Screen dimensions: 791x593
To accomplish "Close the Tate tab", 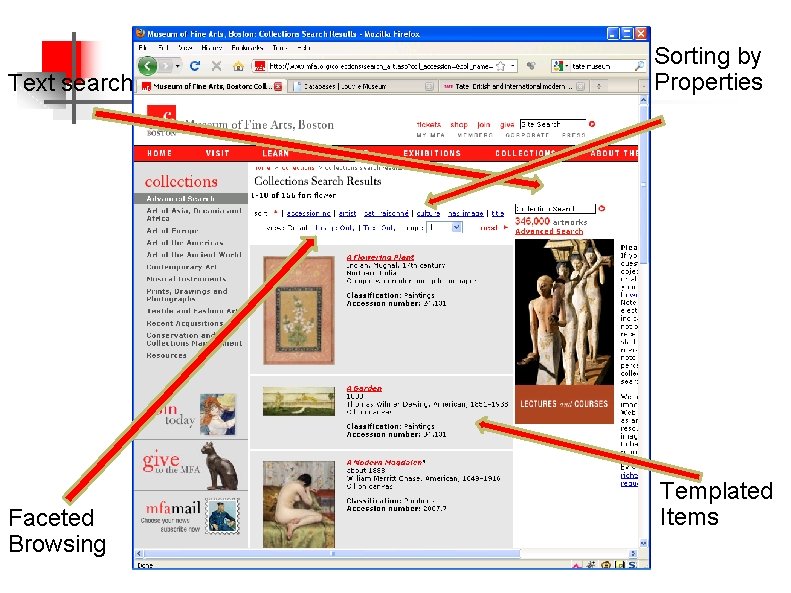I will tap(581, 86).
